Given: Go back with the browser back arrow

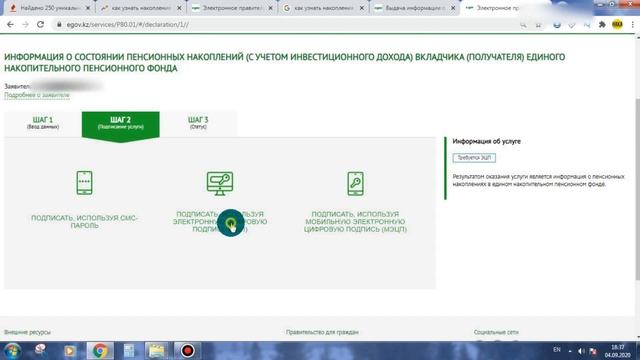Looking at the screenshot, I should tap(10, 24).
